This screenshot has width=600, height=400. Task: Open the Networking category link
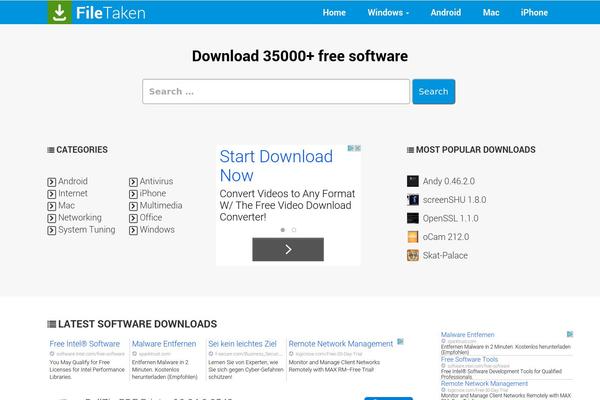[x=80, y=218]
